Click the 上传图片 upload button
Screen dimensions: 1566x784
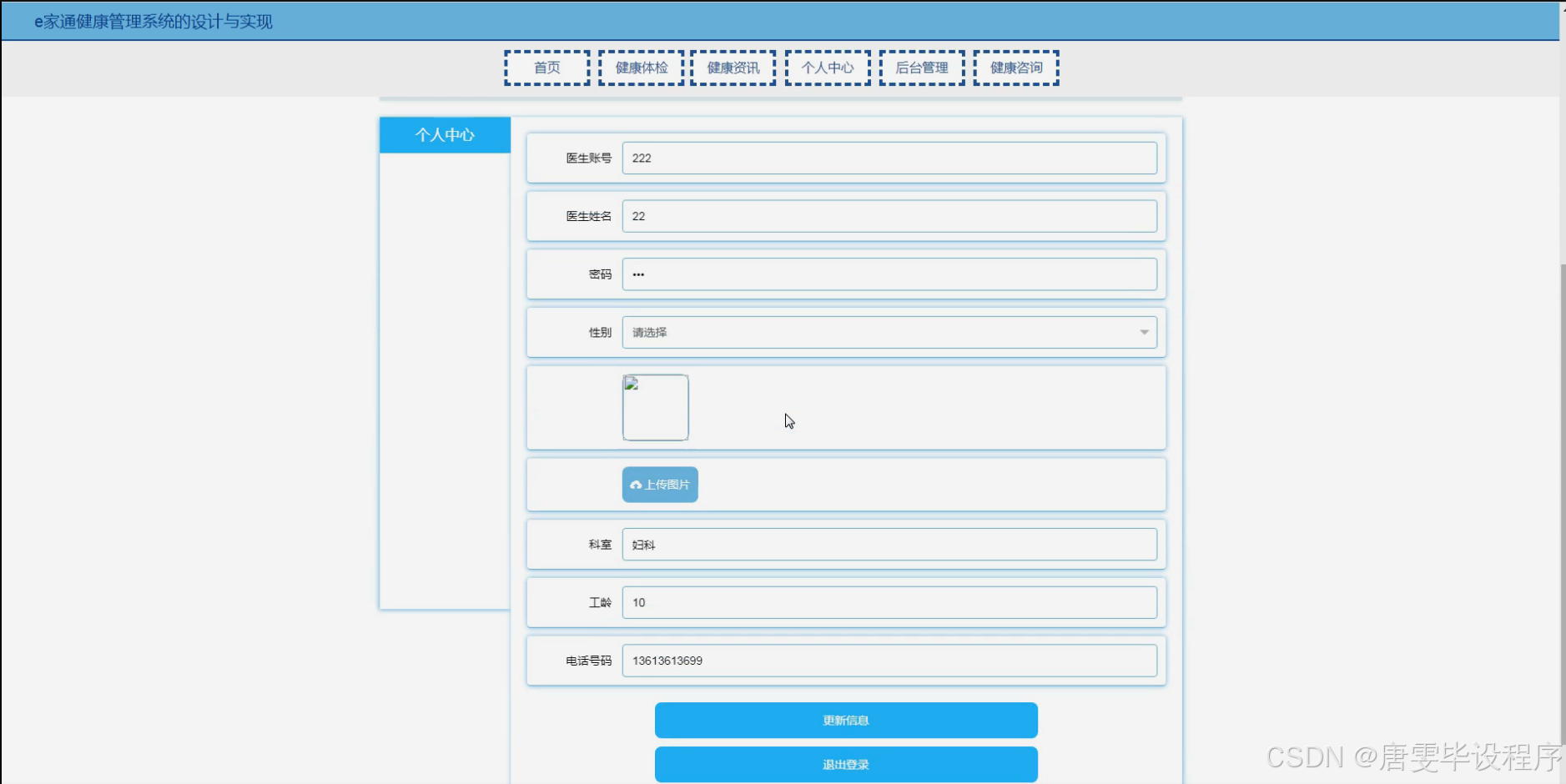click(x=659, y=484)
